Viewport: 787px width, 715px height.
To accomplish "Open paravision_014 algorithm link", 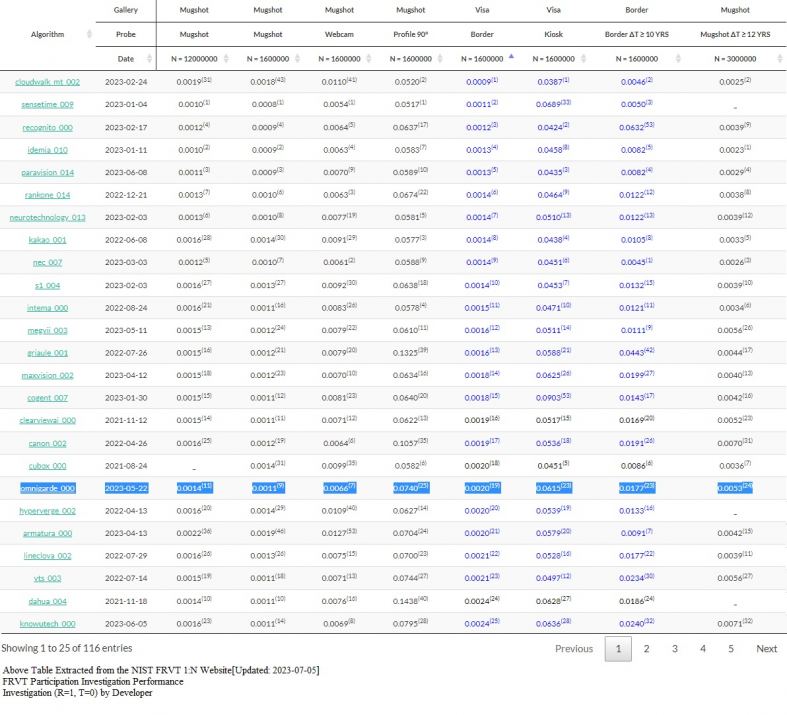I will pyautogui.click(x=47, y=173).
